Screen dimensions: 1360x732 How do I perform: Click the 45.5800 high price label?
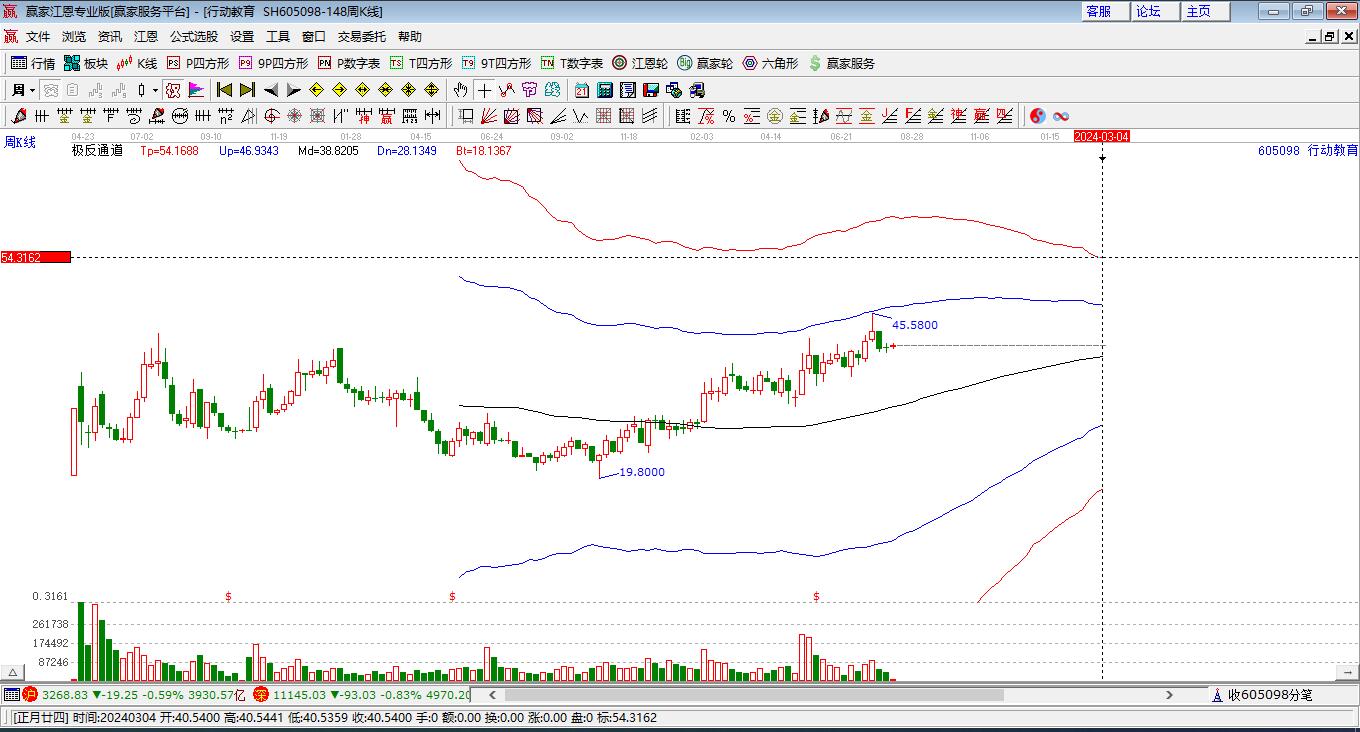coord(915,325)
